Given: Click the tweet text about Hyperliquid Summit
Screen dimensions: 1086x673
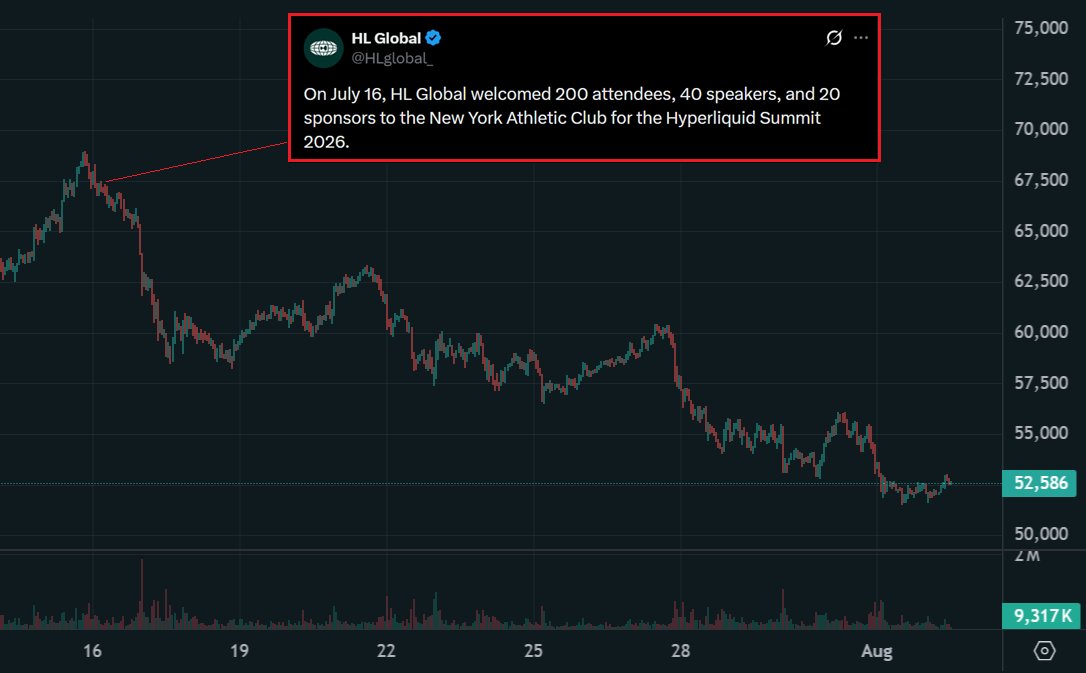Looking at the screenshot, I should tap(571, 118).
